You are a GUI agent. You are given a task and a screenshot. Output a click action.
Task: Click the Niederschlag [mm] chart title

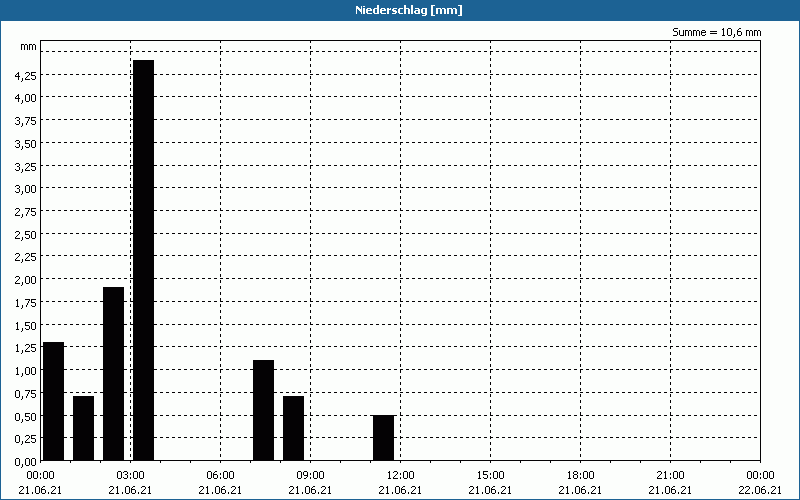click(409, 10)
